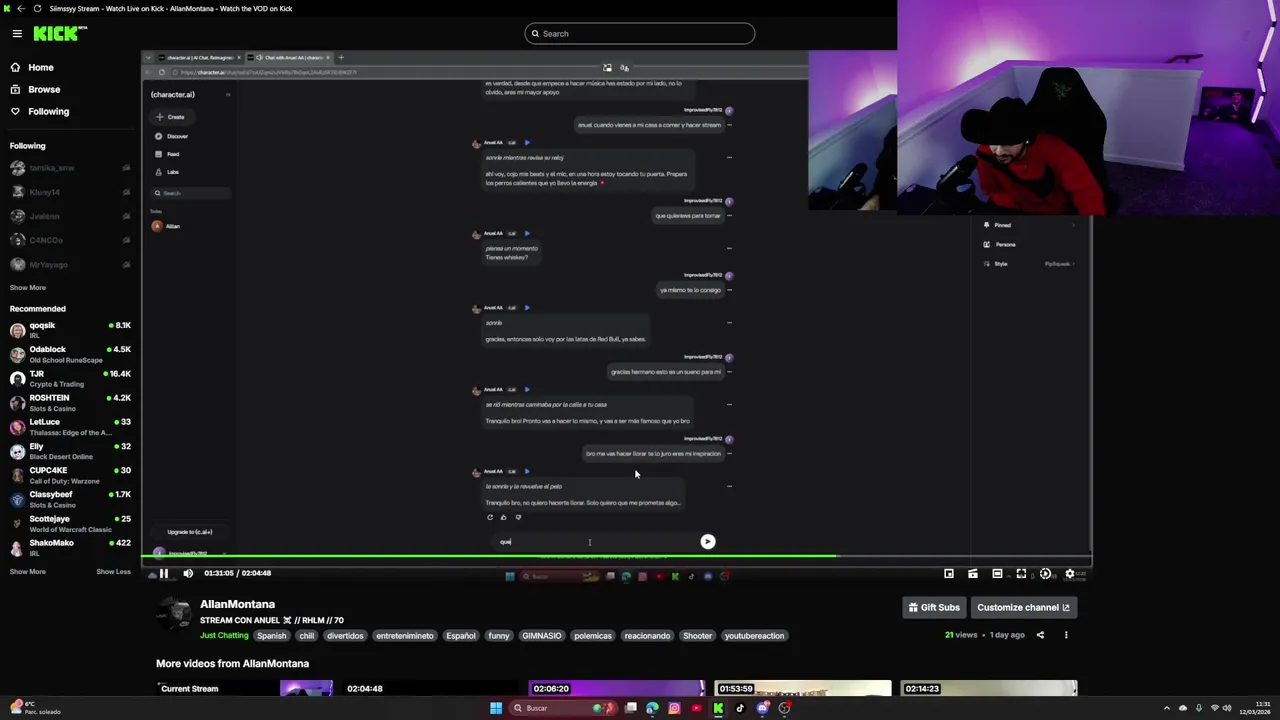The height and width of the screenshot is (720, 1280).
Task: Collapse the list with Show Less
Action: coord(113,572)
